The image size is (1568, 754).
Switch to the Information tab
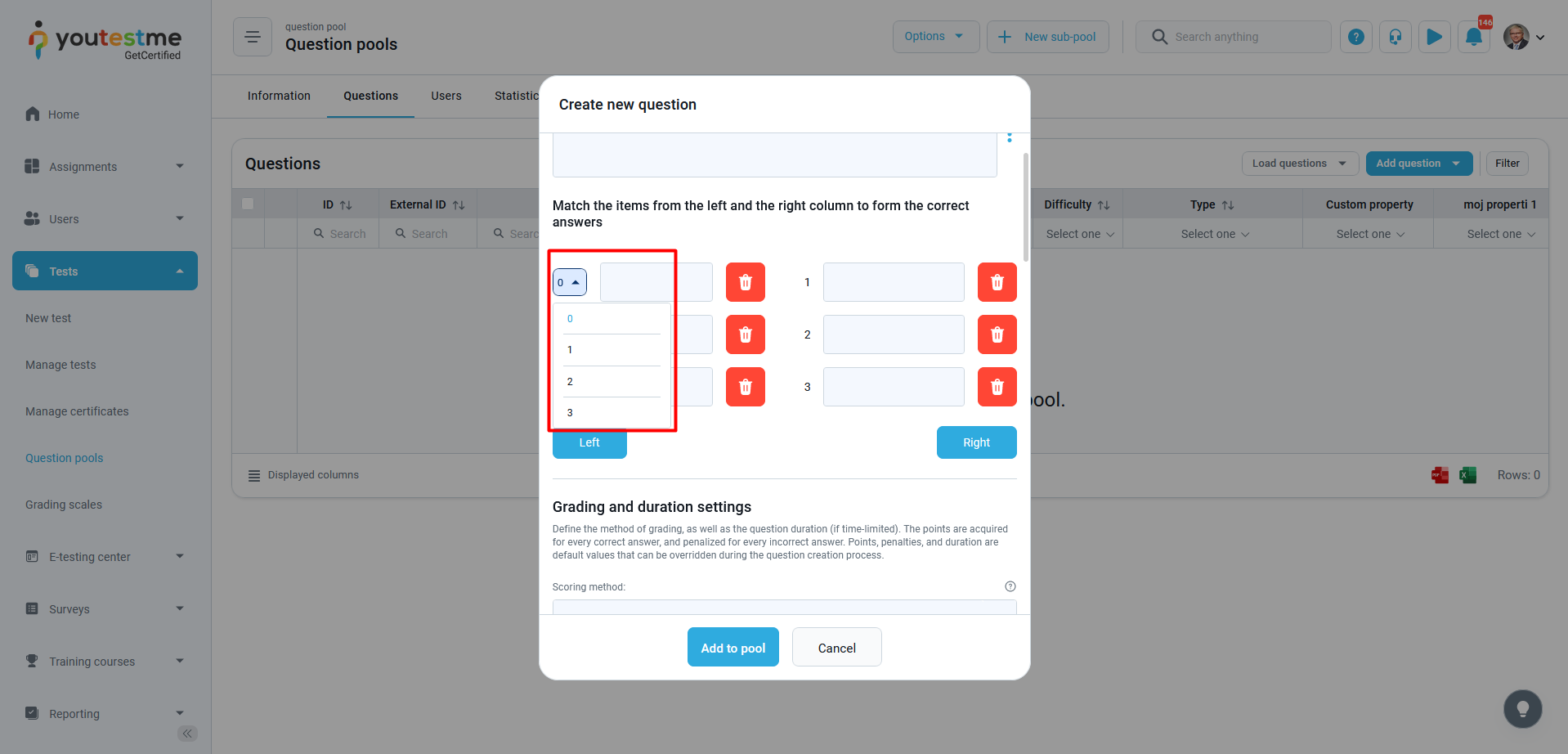click(279, 96)
